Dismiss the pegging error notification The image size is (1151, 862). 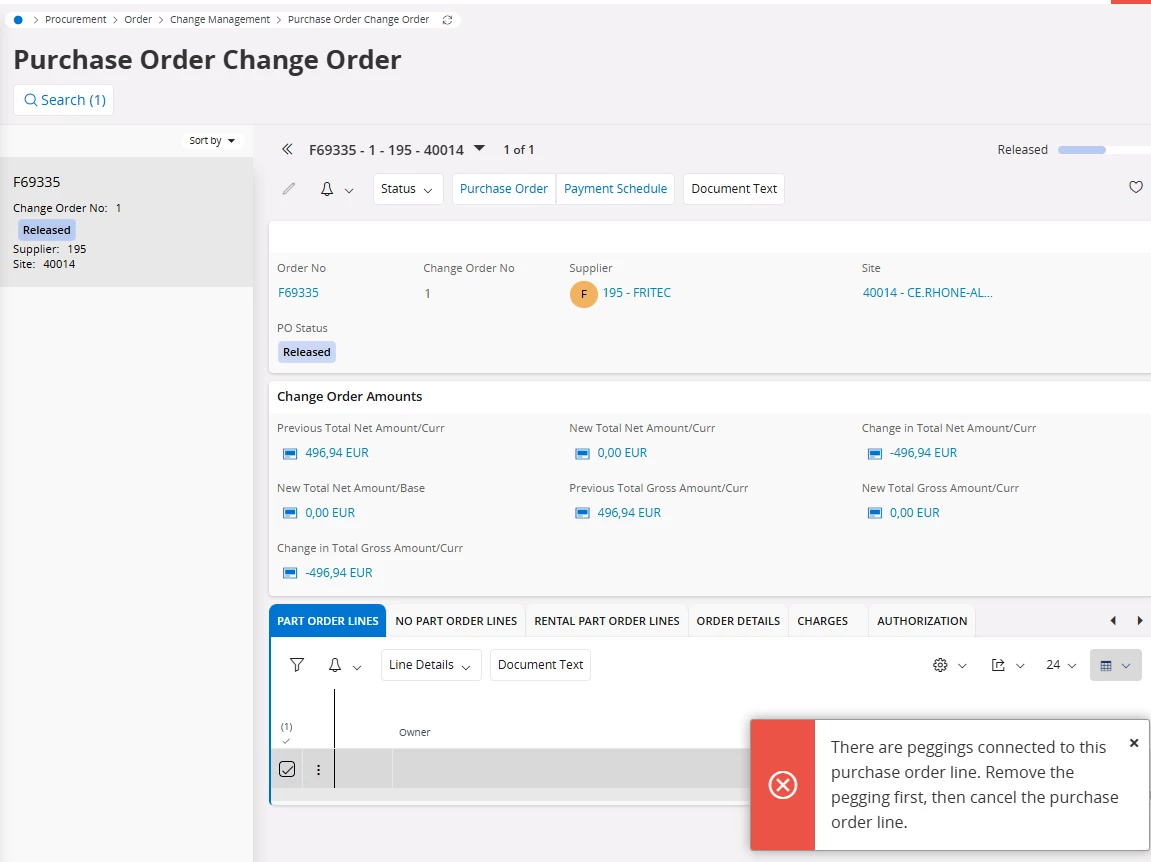click(x=1133, y=743)
